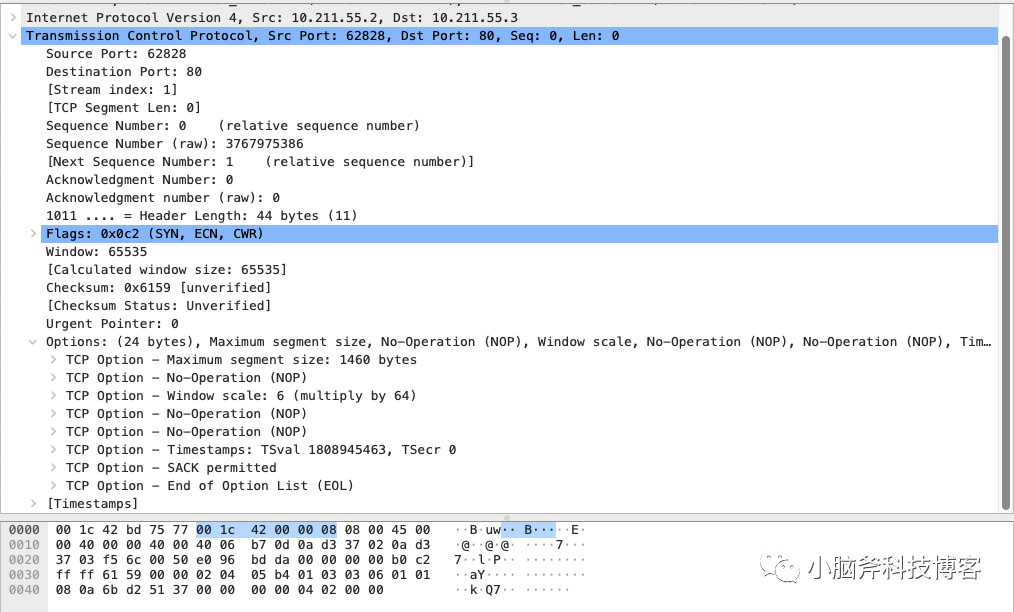Click highlighted hex byte 42 in row 0000

click(259, 530)
